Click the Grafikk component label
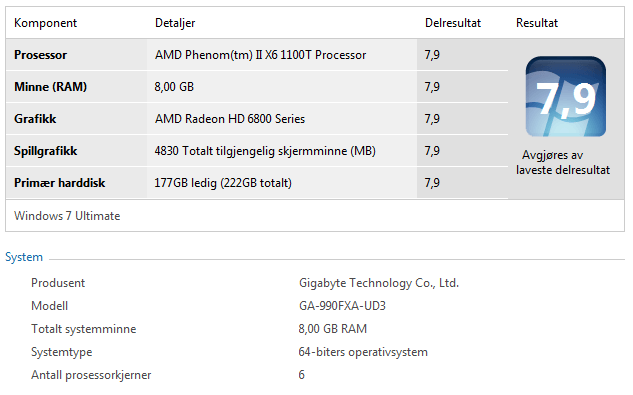 pos(35,119)
